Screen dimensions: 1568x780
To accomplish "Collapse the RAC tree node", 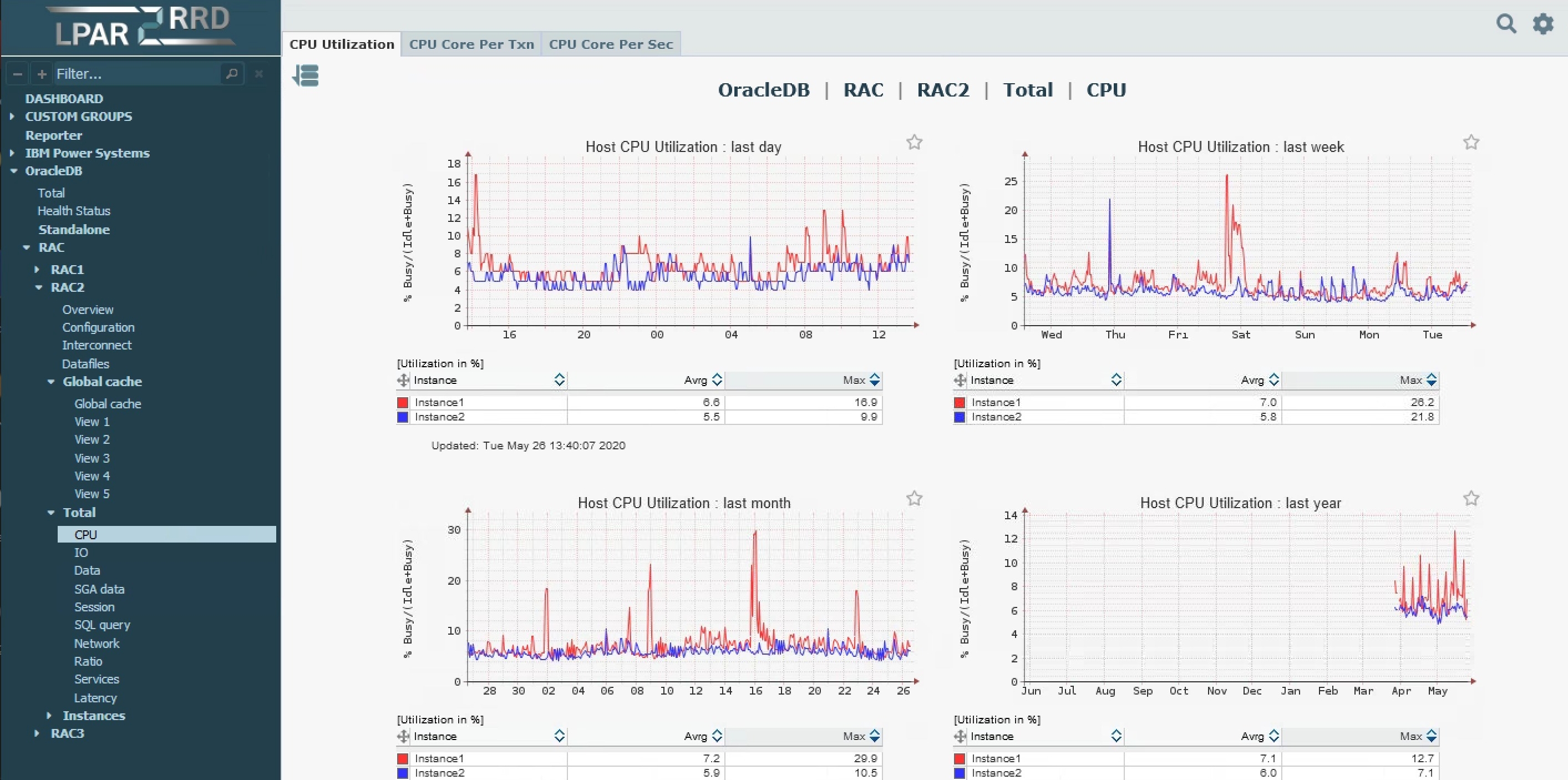I will pyautogui.click(x=26, y=247).
